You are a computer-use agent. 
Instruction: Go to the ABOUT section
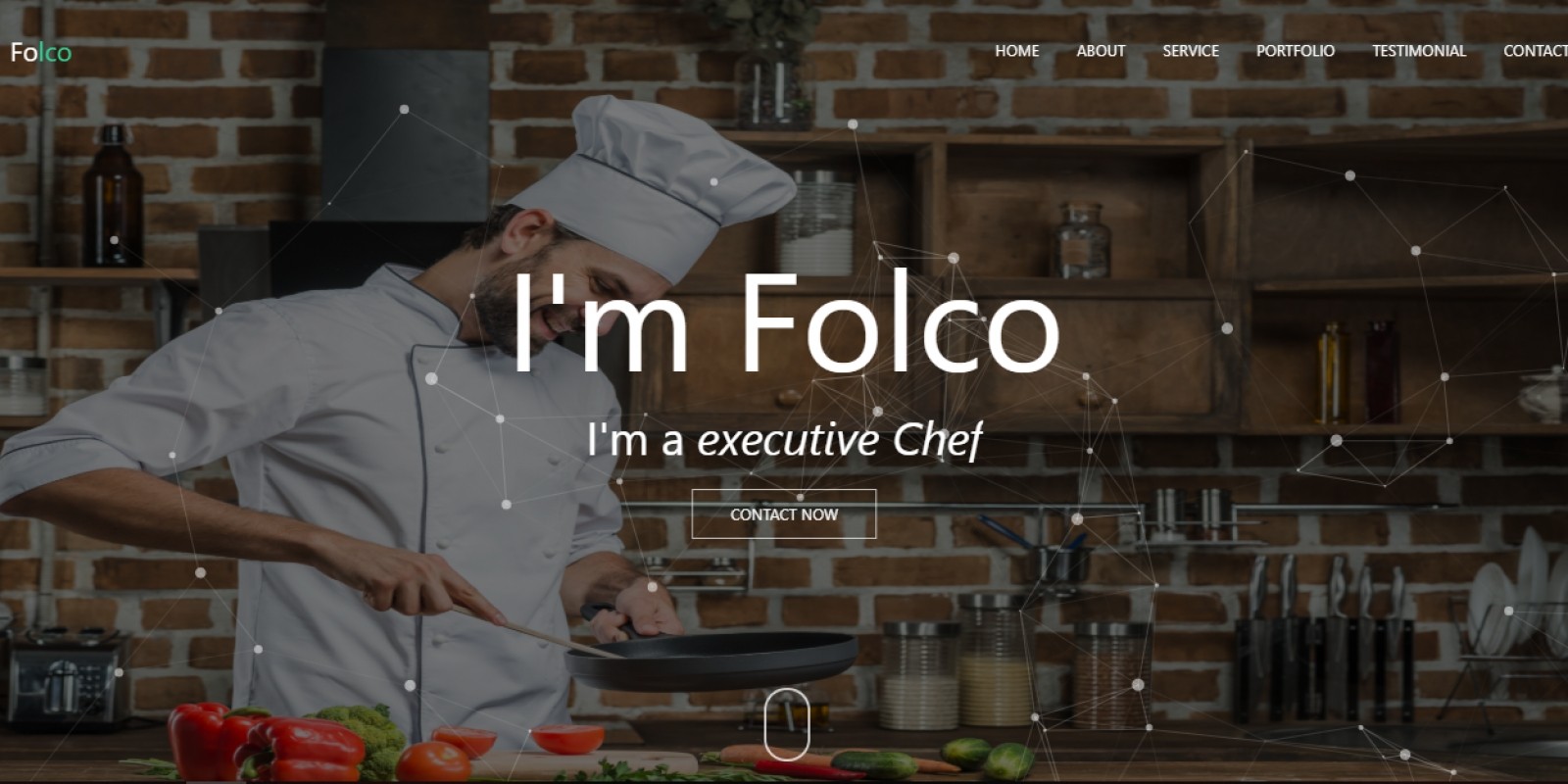coord(1101,51)
